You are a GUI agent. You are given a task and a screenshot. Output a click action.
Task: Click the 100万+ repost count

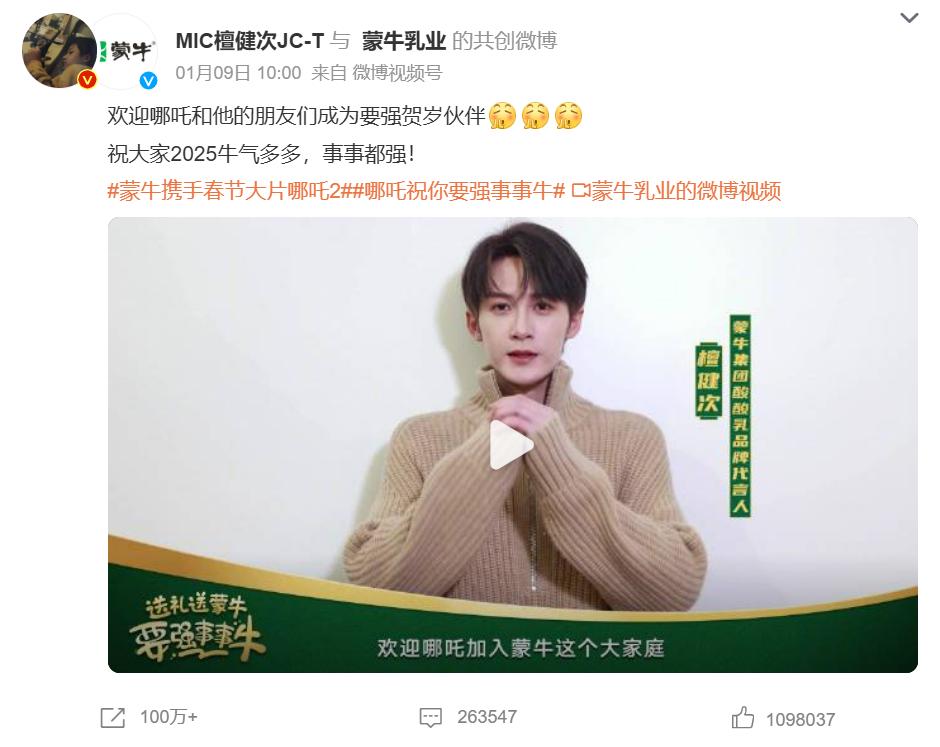pos(168,717)
